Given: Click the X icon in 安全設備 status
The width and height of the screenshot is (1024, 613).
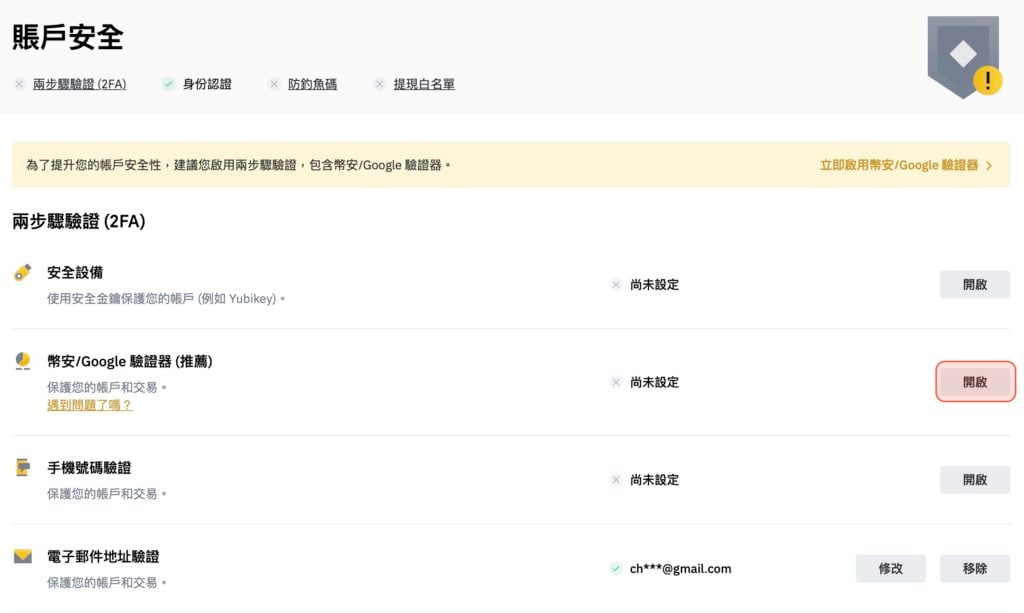Looking at the screenshot, I should (x=615, y=285).
